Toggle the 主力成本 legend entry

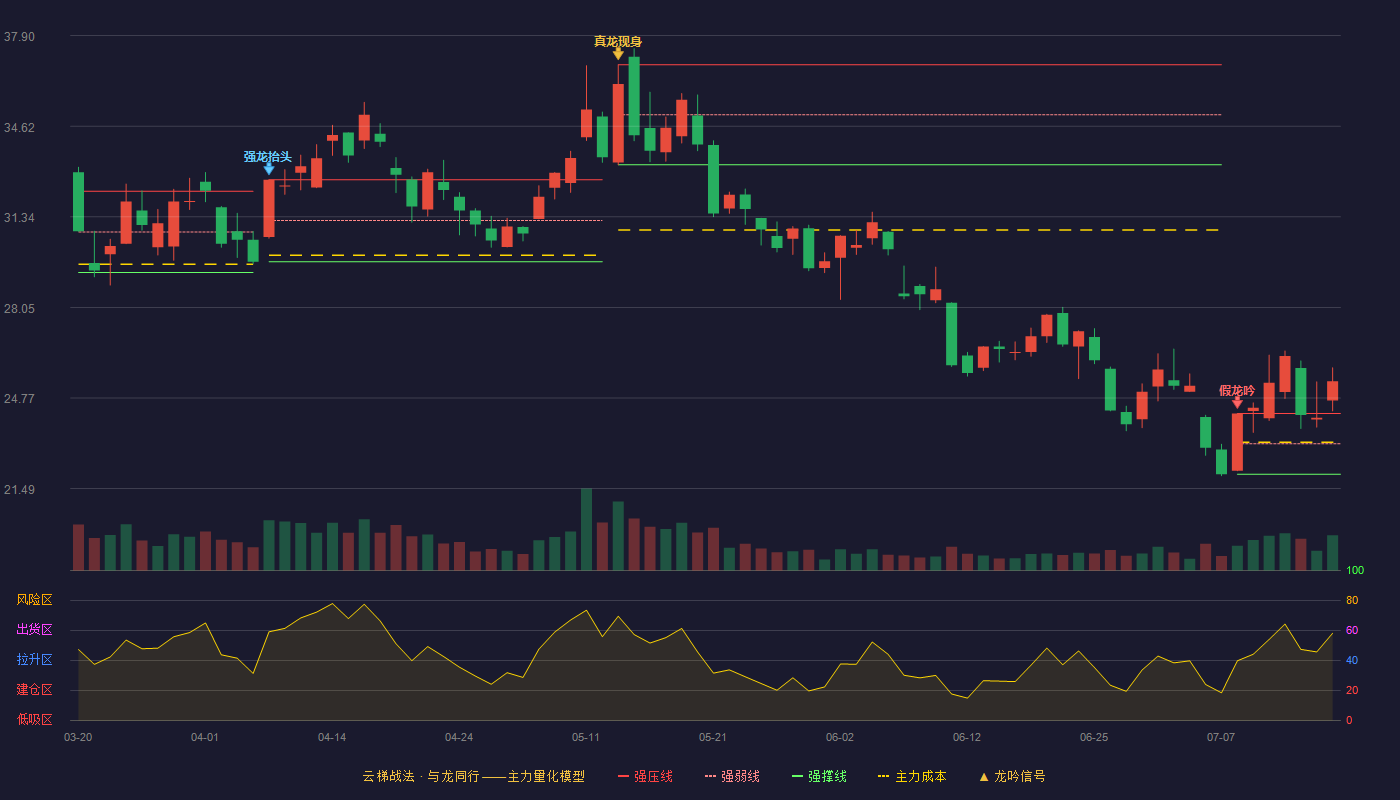point(912,776)
